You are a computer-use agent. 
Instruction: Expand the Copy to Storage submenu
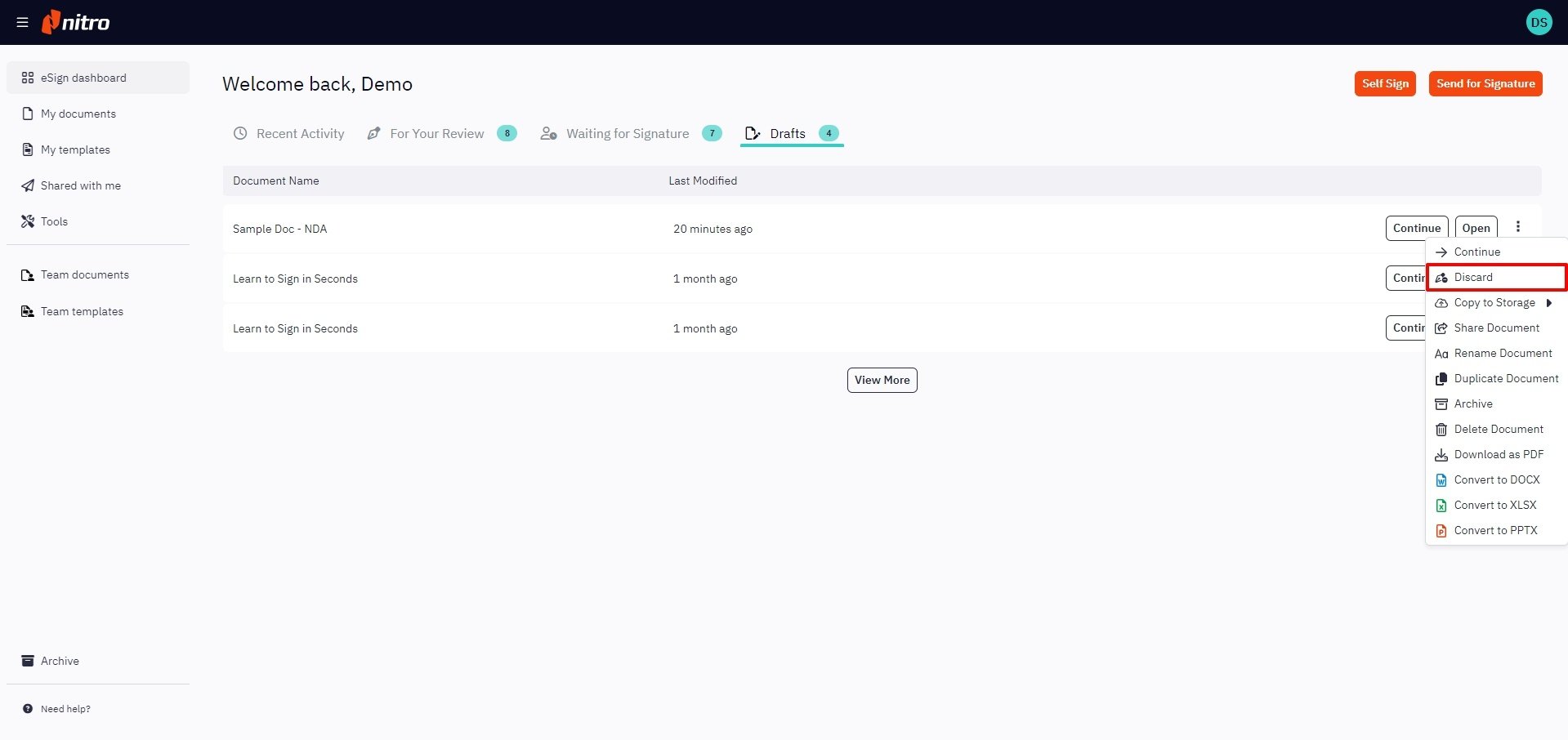point(1494,303)
